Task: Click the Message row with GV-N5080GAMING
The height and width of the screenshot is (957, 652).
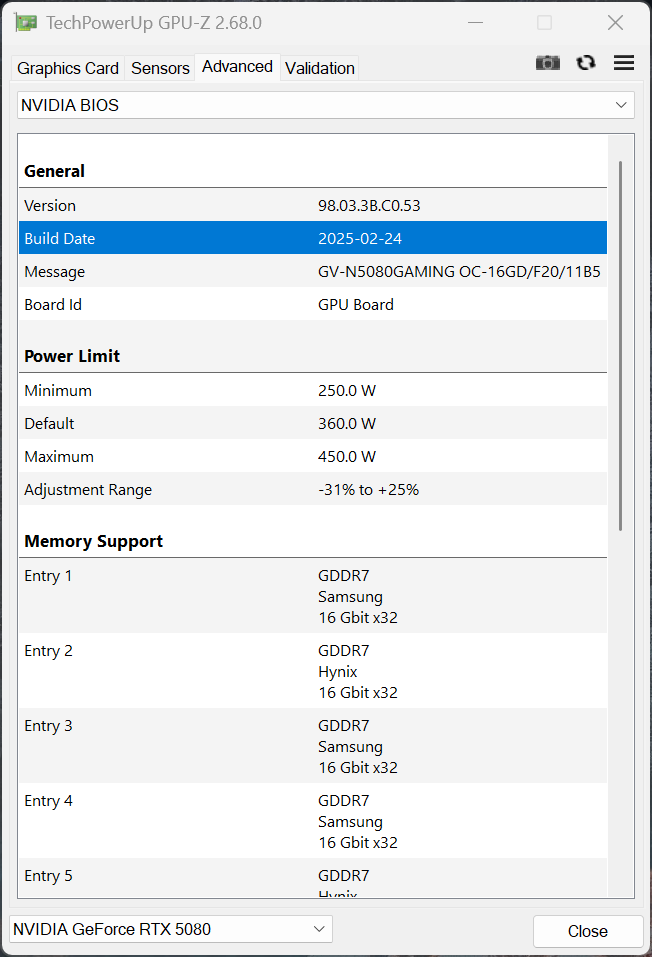Action: click(312, 271)
